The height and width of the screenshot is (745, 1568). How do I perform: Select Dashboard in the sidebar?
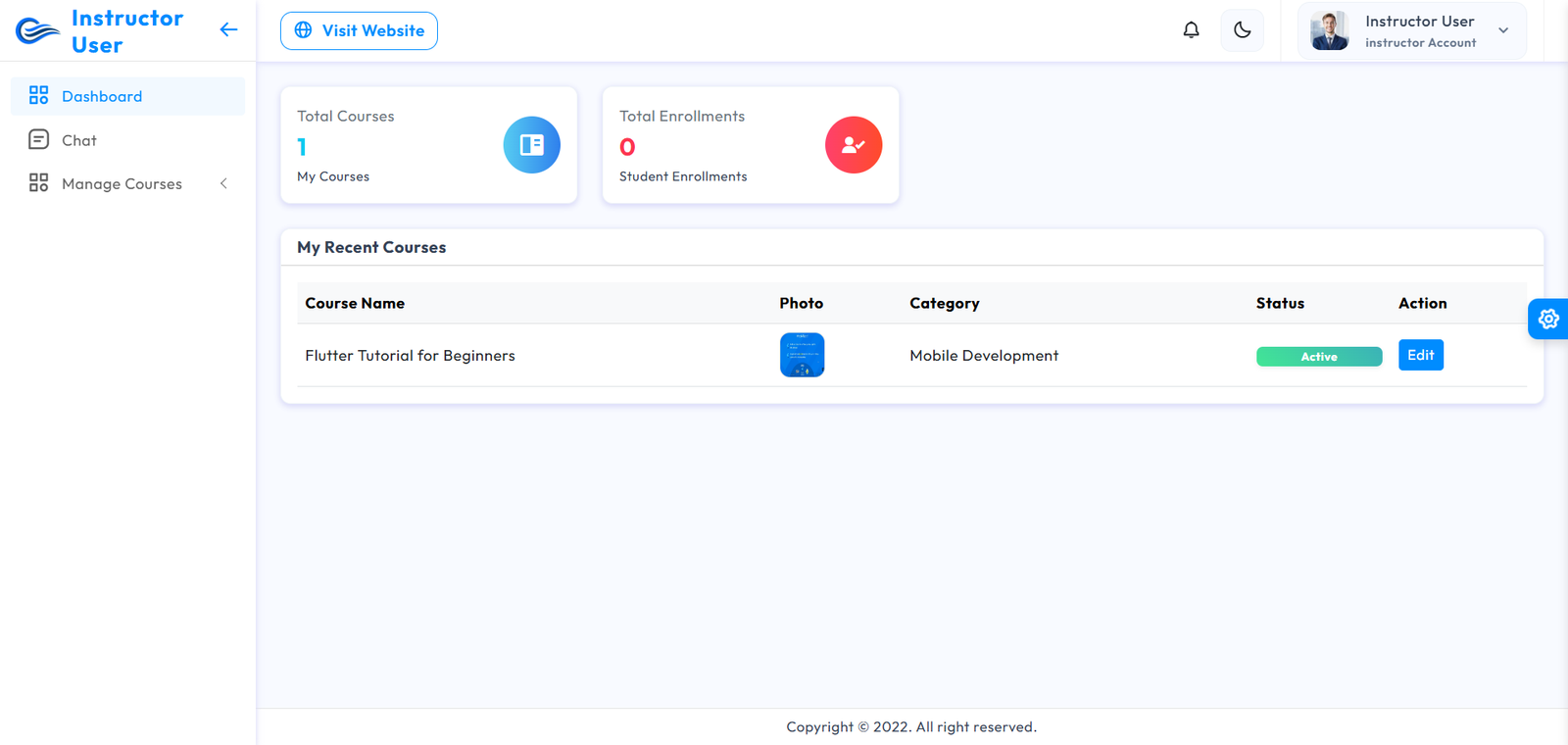(x=102, y=96)
